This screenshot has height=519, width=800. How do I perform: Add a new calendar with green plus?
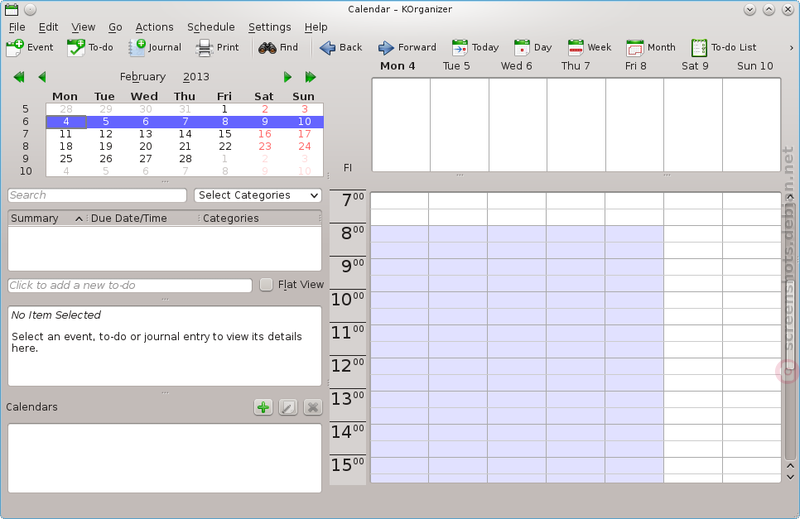(x=263, y=407)
